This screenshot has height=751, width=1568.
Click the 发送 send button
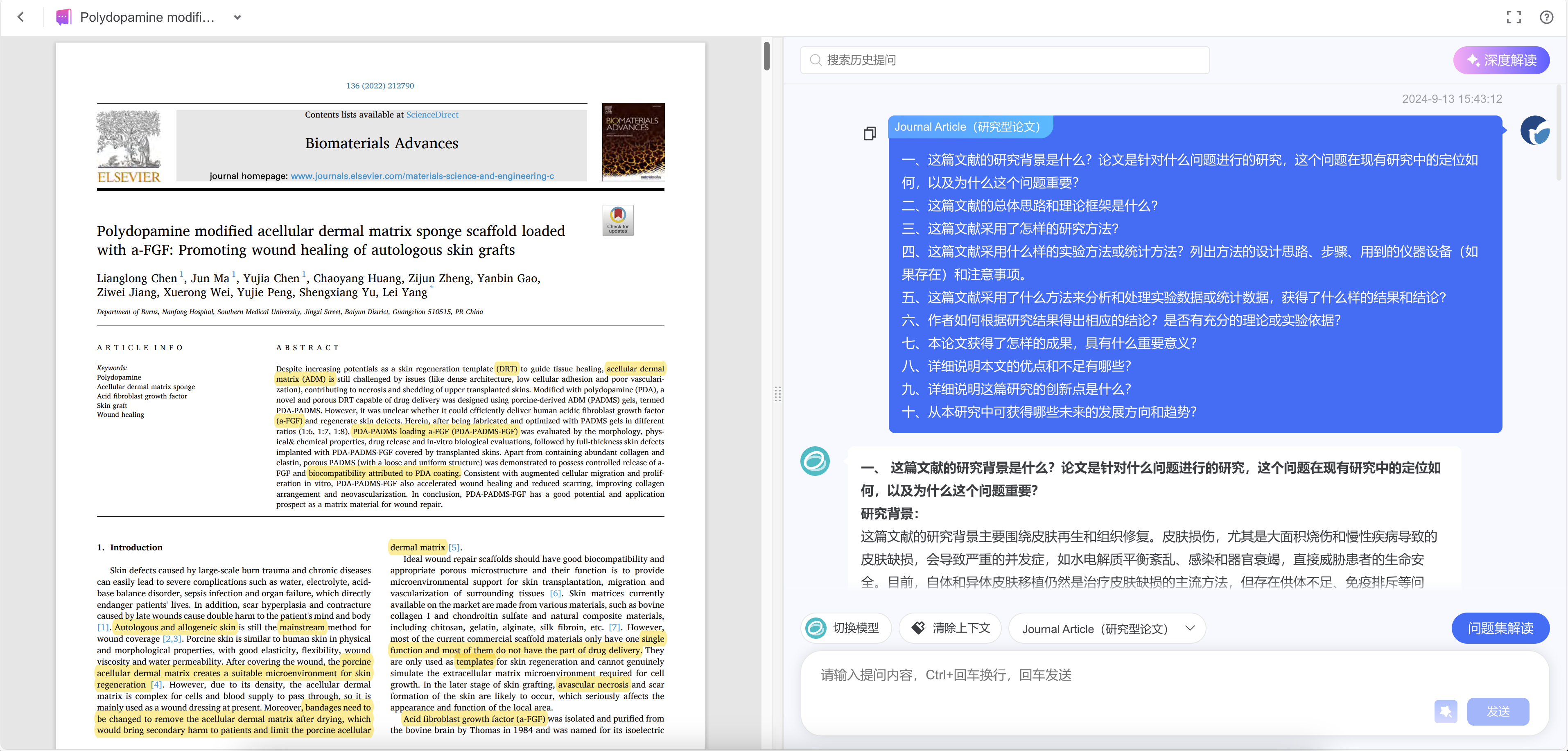[x=1498, y=711]
